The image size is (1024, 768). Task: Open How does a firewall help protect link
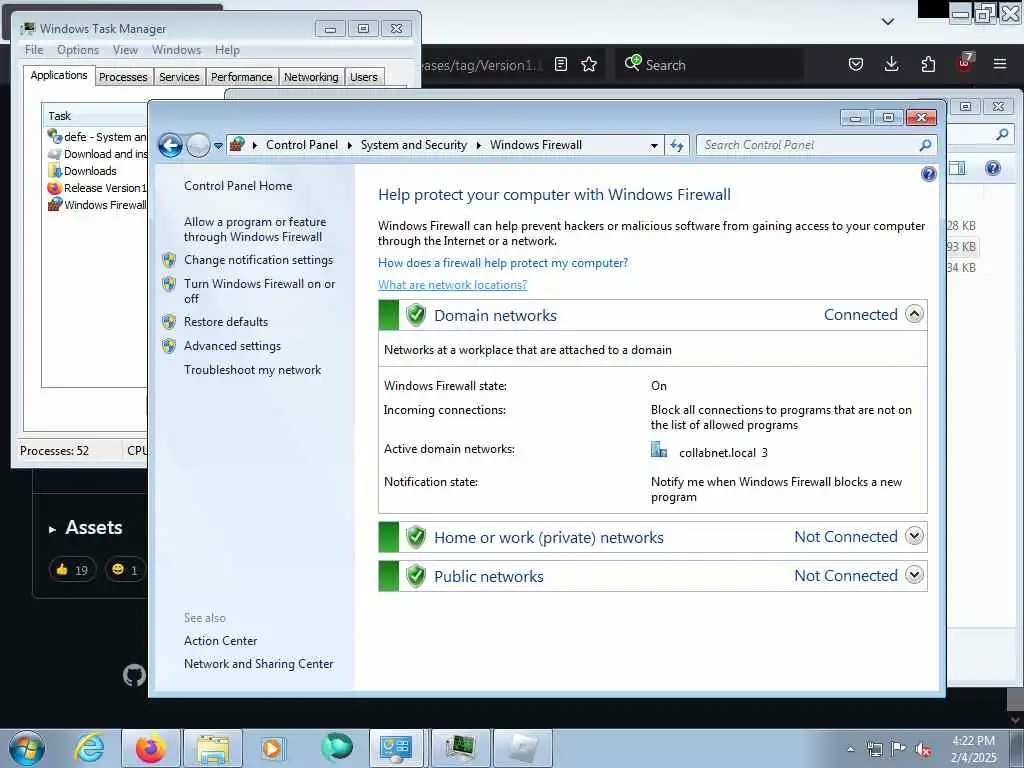[x=503, y=263]
